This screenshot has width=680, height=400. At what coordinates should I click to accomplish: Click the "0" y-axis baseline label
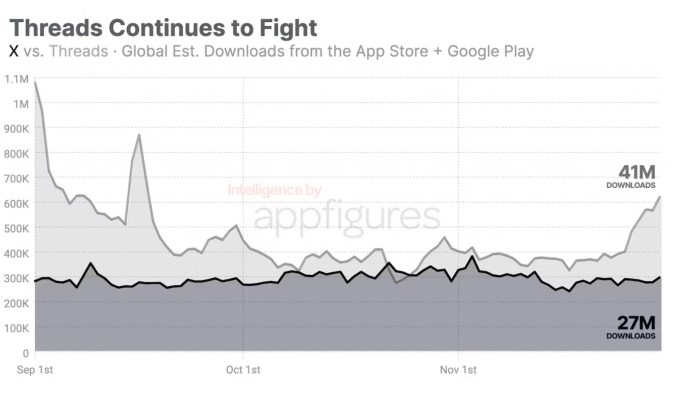(24, 353)
